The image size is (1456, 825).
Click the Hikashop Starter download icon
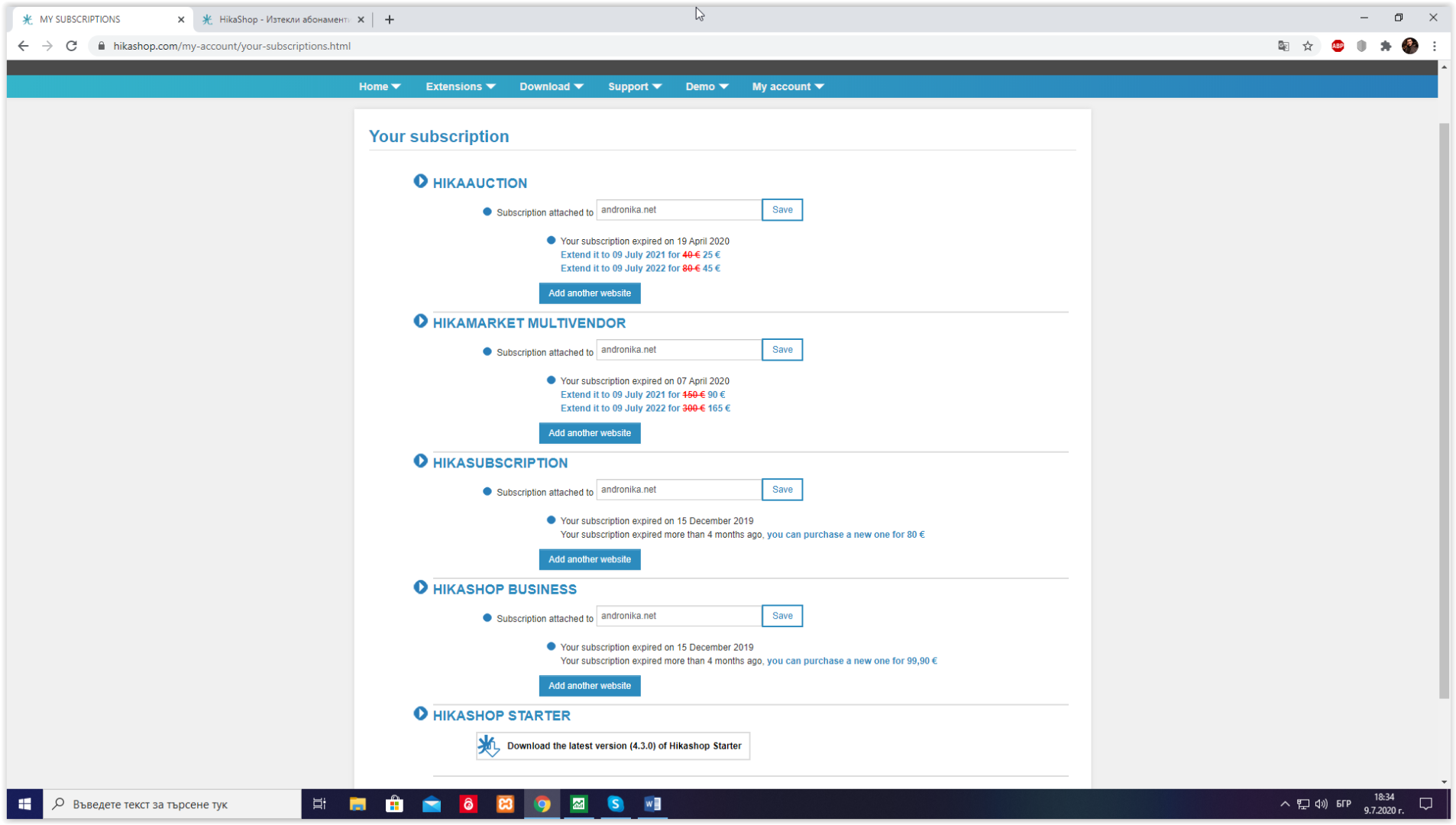[x=489, y=746]
